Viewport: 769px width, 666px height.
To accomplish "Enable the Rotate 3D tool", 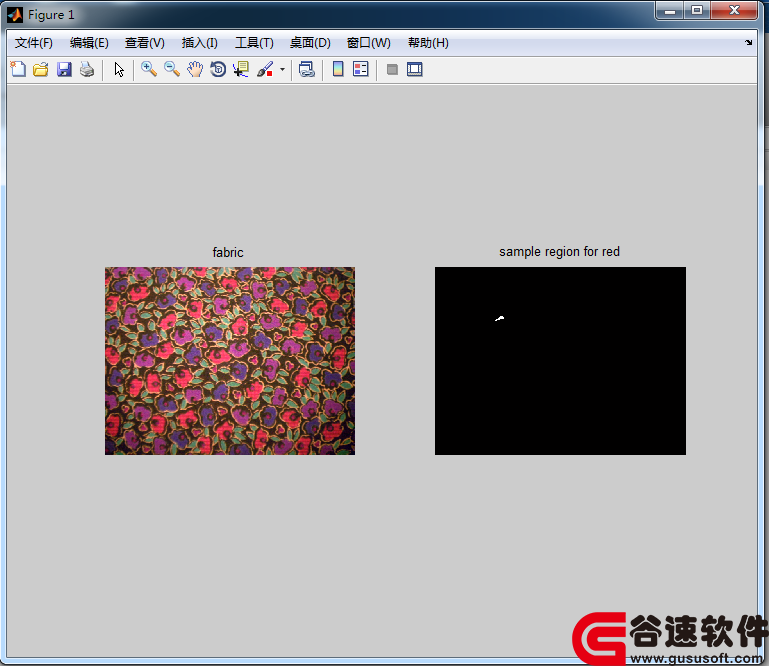I will pos(218,69).
